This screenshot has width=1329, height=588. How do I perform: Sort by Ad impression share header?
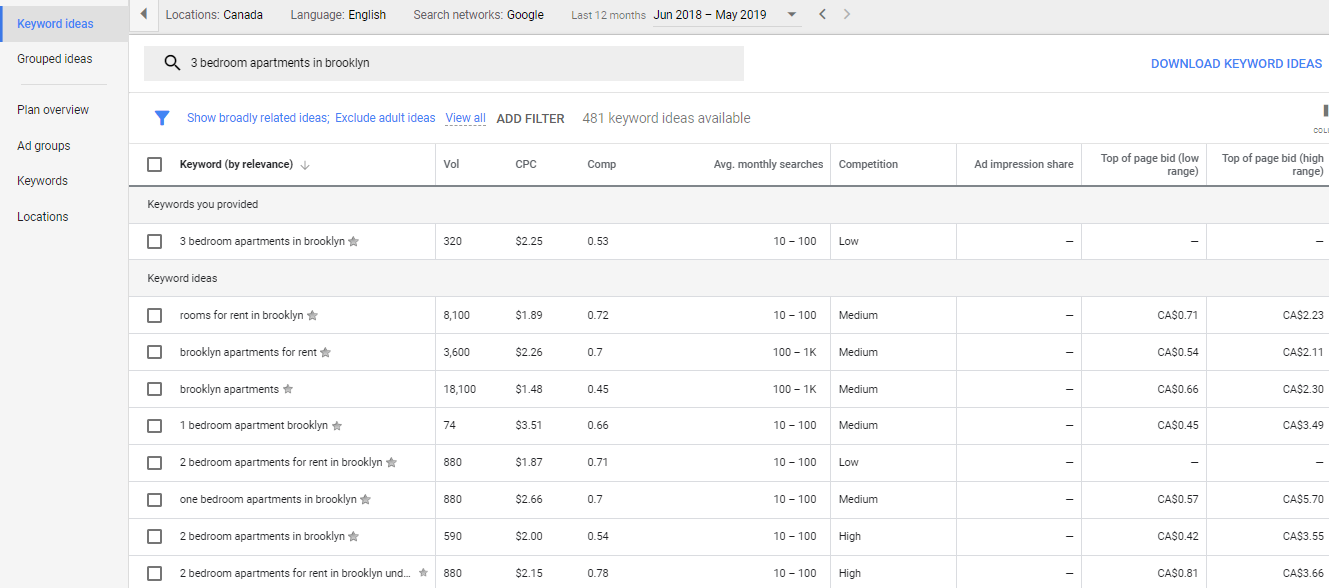click(x=1024, y=164)
